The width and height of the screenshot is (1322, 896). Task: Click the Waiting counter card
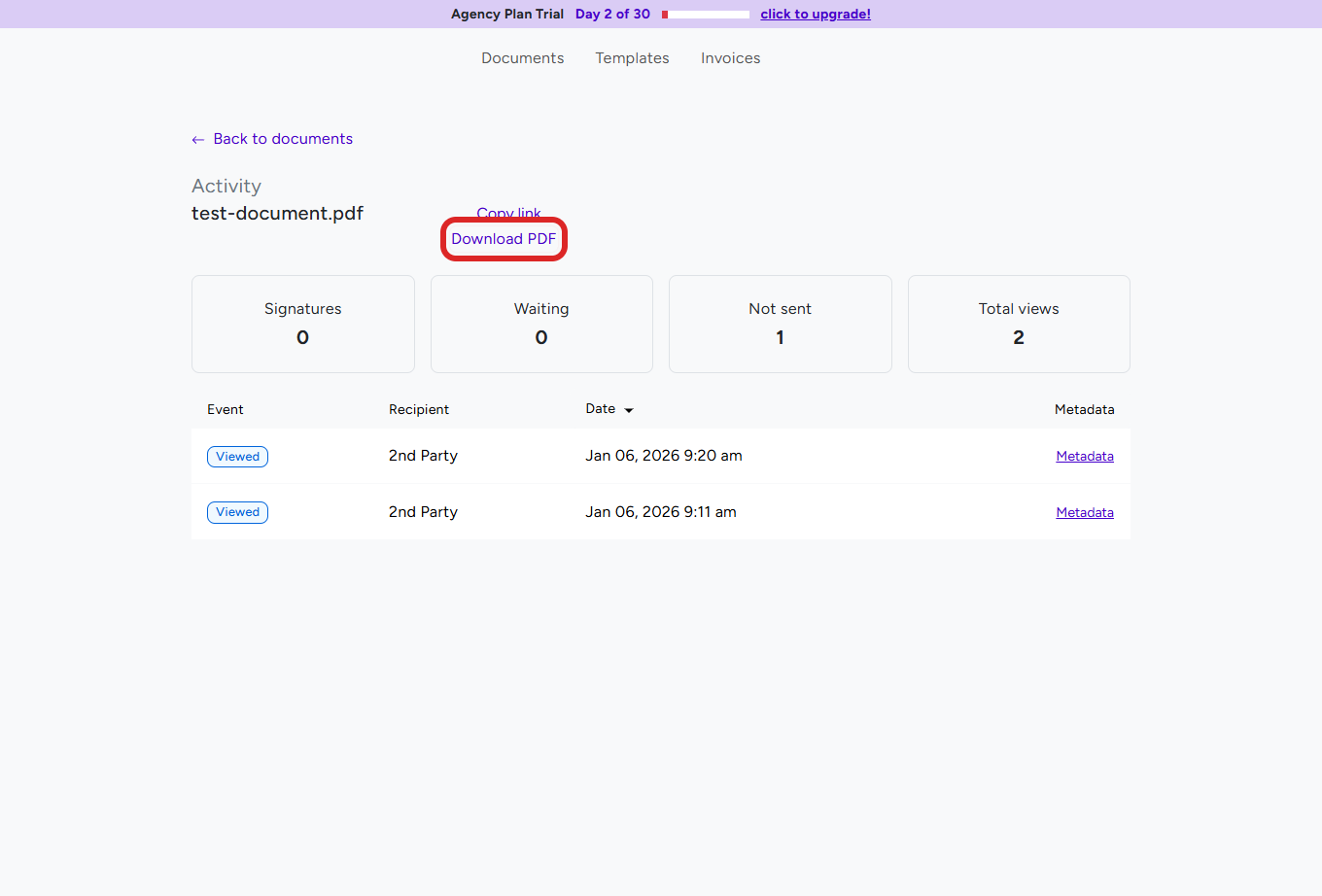(541, 324)
